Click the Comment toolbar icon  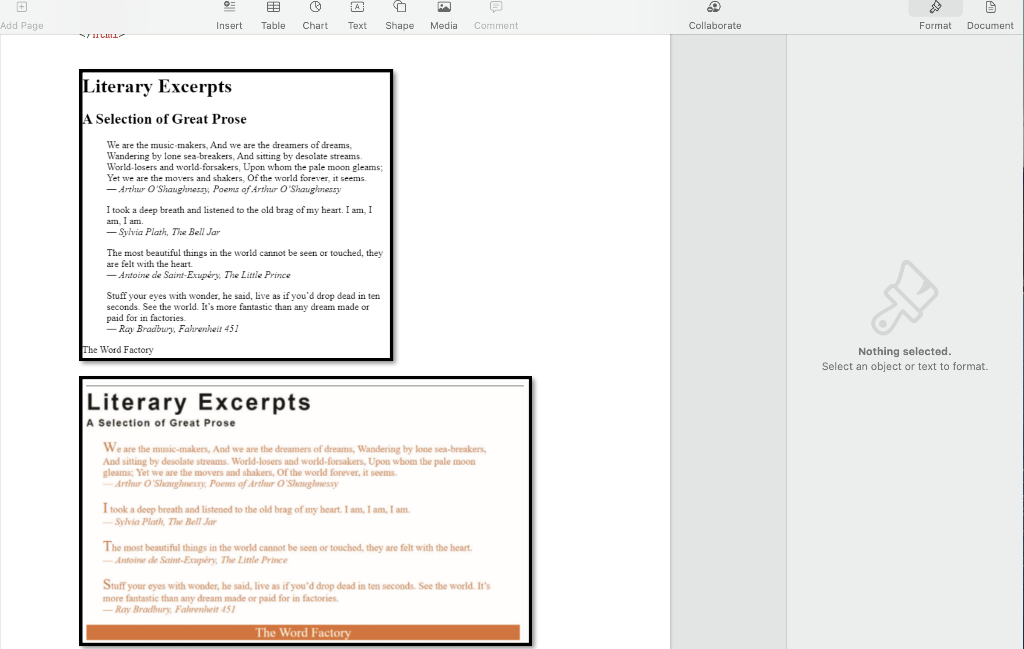coord(496,16)
